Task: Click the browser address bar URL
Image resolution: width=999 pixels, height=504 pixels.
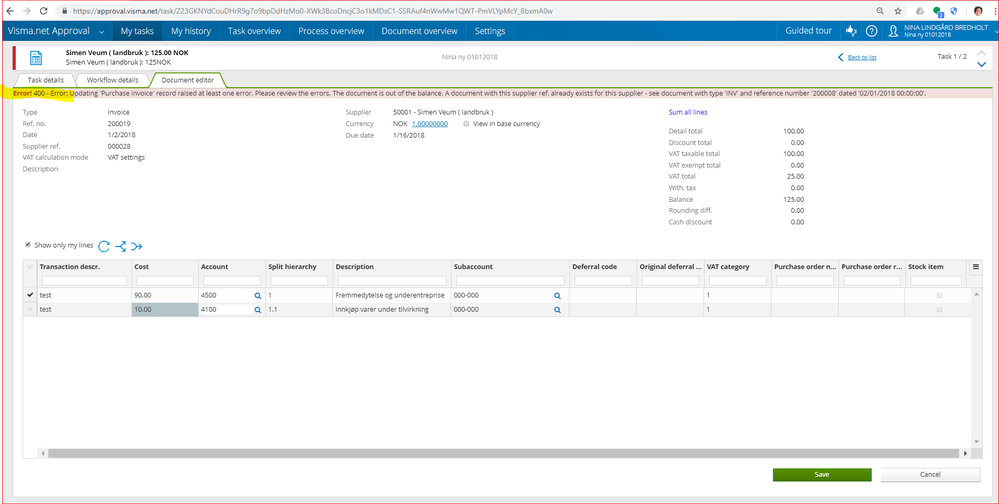Action: [x=312, y=11]
